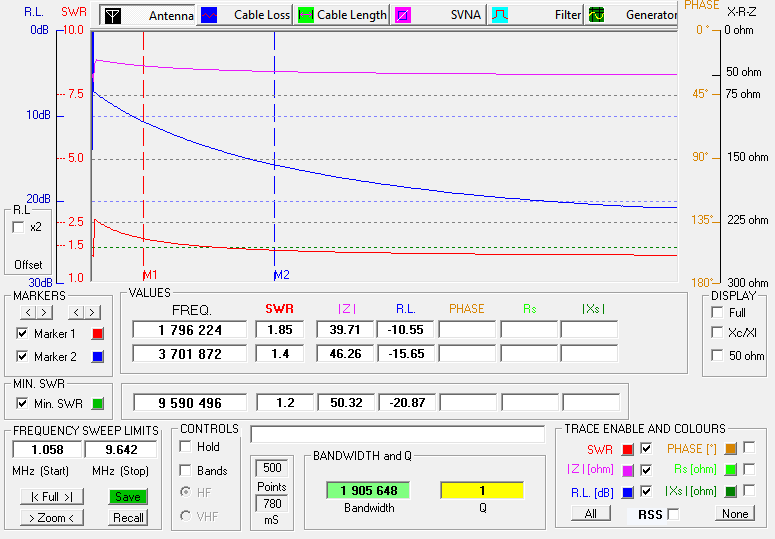Click the blue Cable Loss icon
775x539 pixels.
(x=208, y=15)
